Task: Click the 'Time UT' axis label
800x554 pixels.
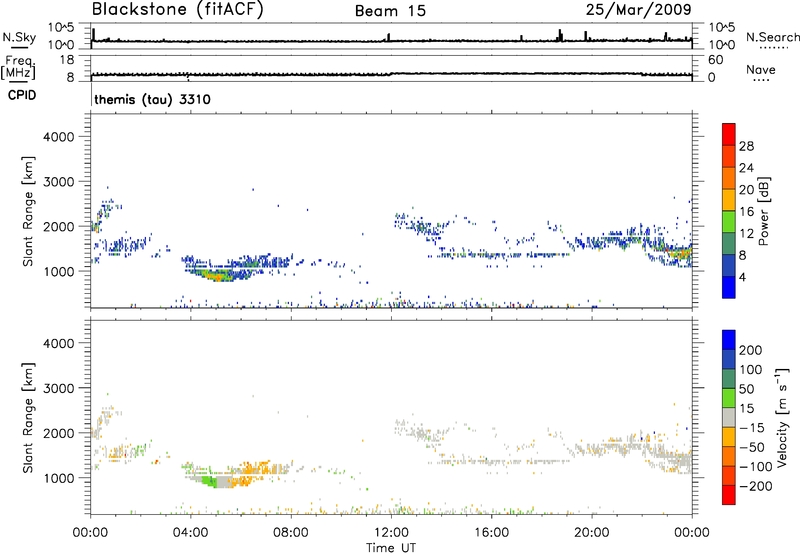Action: click(x=391, y=548)
